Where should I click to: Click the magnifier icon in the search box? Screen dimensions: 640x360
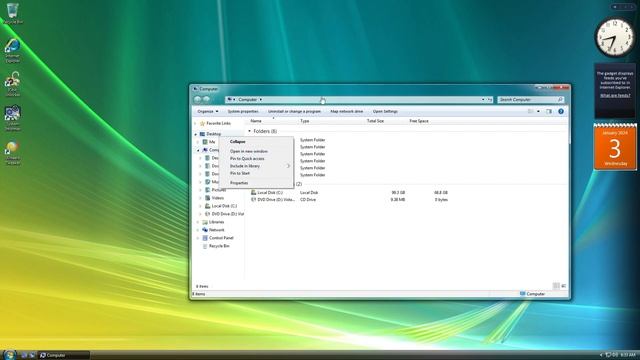click(x=560, y=99)
